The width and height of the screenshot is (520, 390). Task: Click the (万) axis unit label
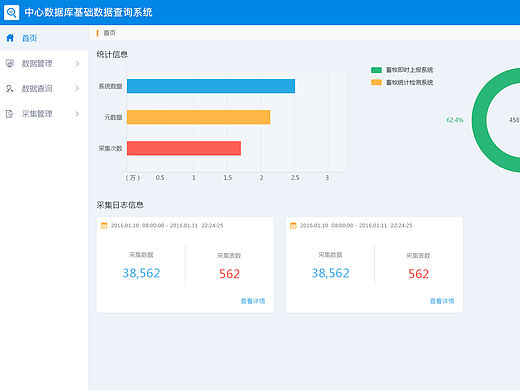133,178
